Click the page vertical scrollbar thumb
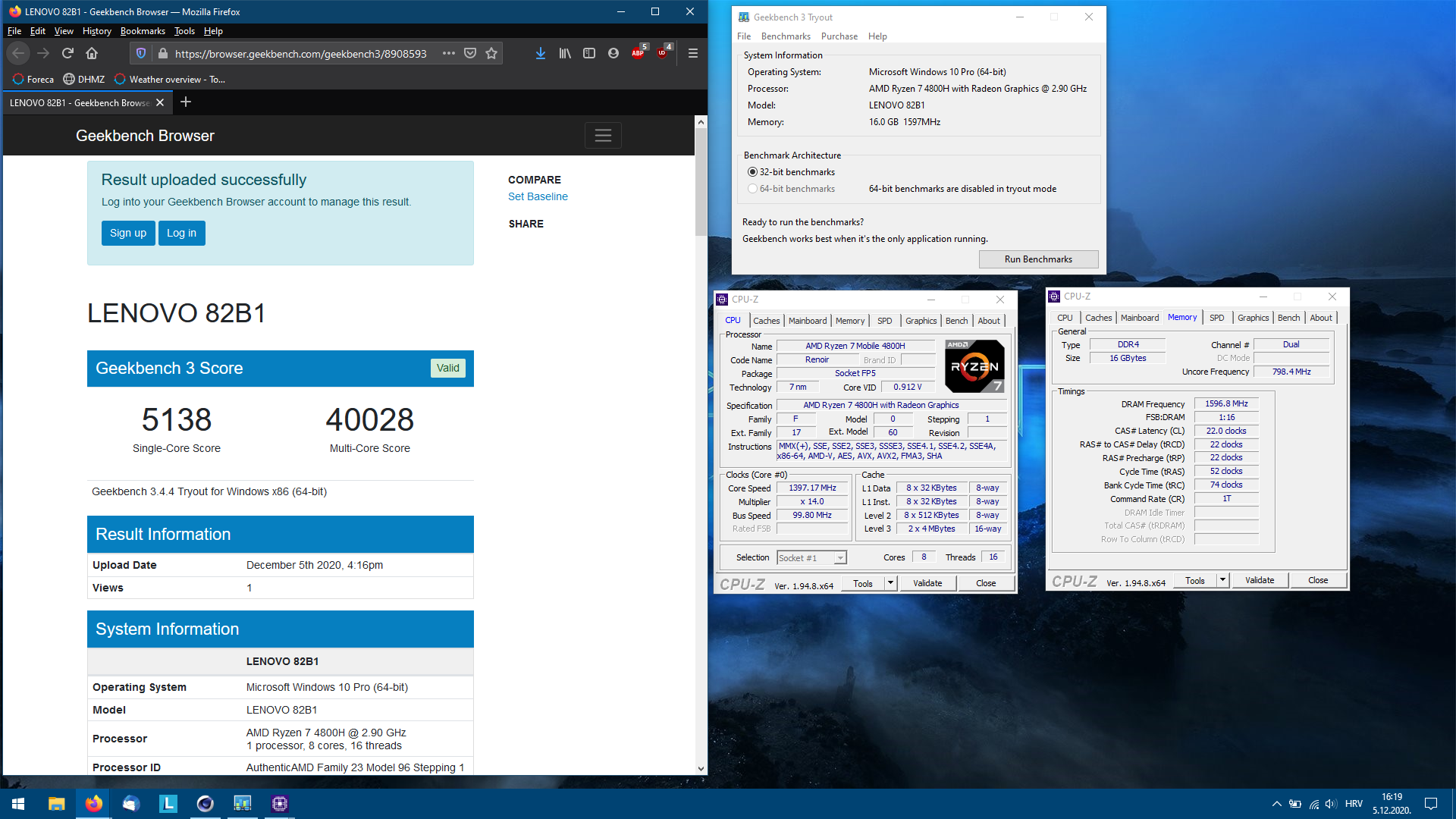The image size is (1456, 819). pyautogui.click(x=701, y=182)
